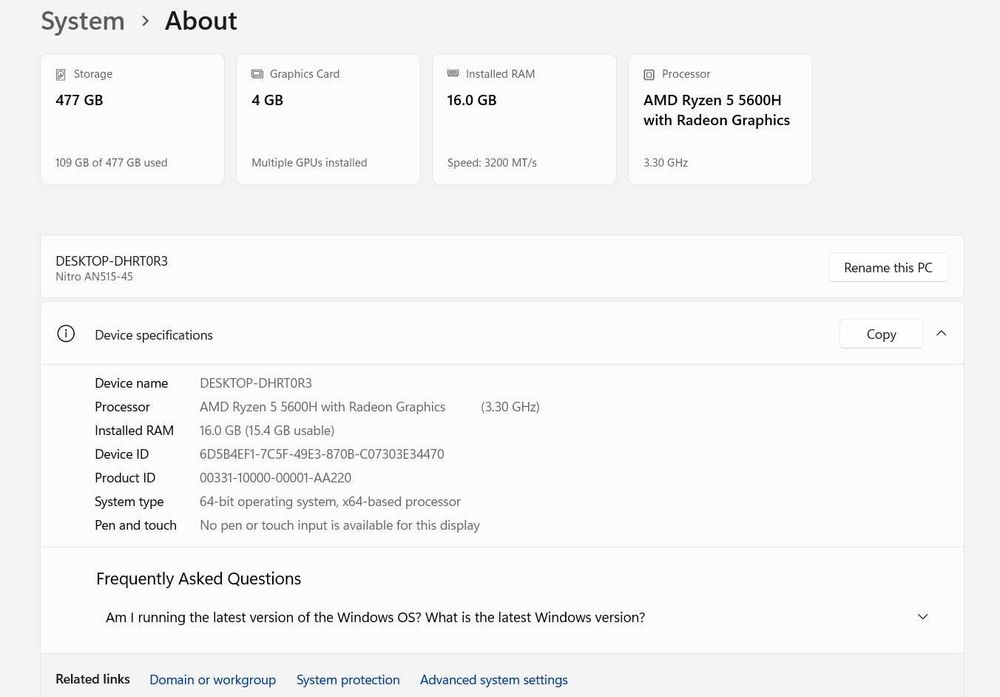Screen dimensions: 1000x697
Task: Click the Processor chip icon
Action: pos(649,75)
